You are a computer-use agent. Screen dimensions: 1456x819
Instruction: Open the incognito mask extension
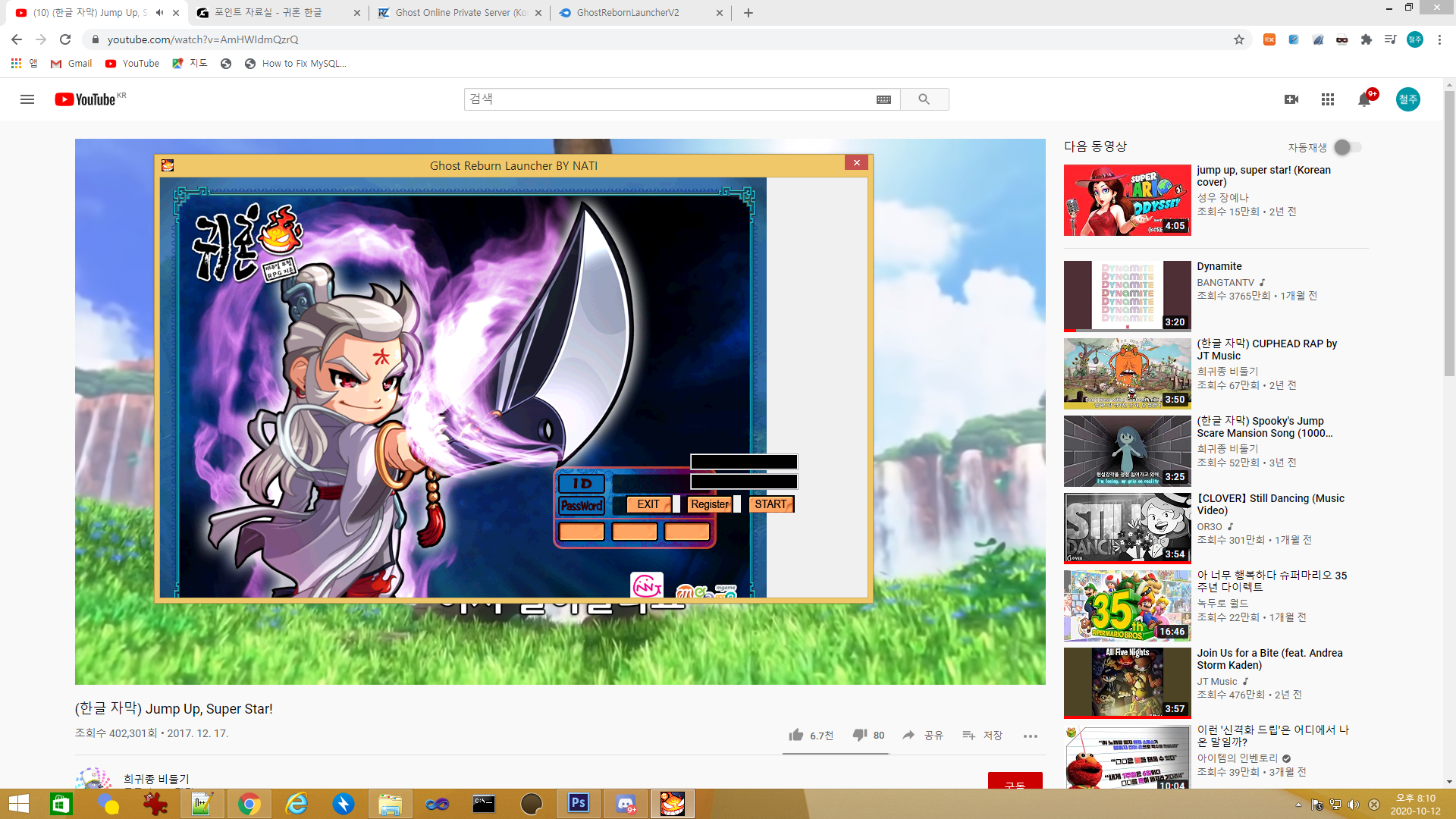1342,39
